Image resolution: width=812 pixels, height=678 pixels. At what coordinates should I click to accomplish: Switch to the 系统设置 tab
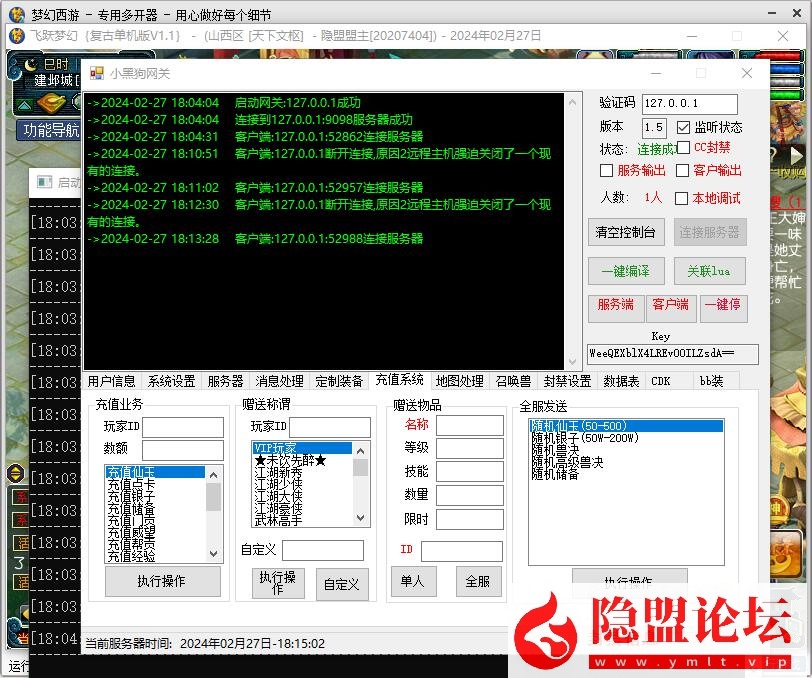(171, 381)
